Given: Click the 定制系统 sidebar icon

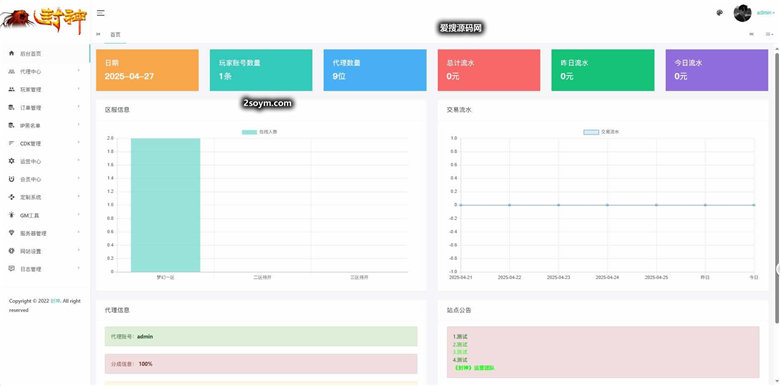Looking at the screenshot, I should (x=11, y=197).
